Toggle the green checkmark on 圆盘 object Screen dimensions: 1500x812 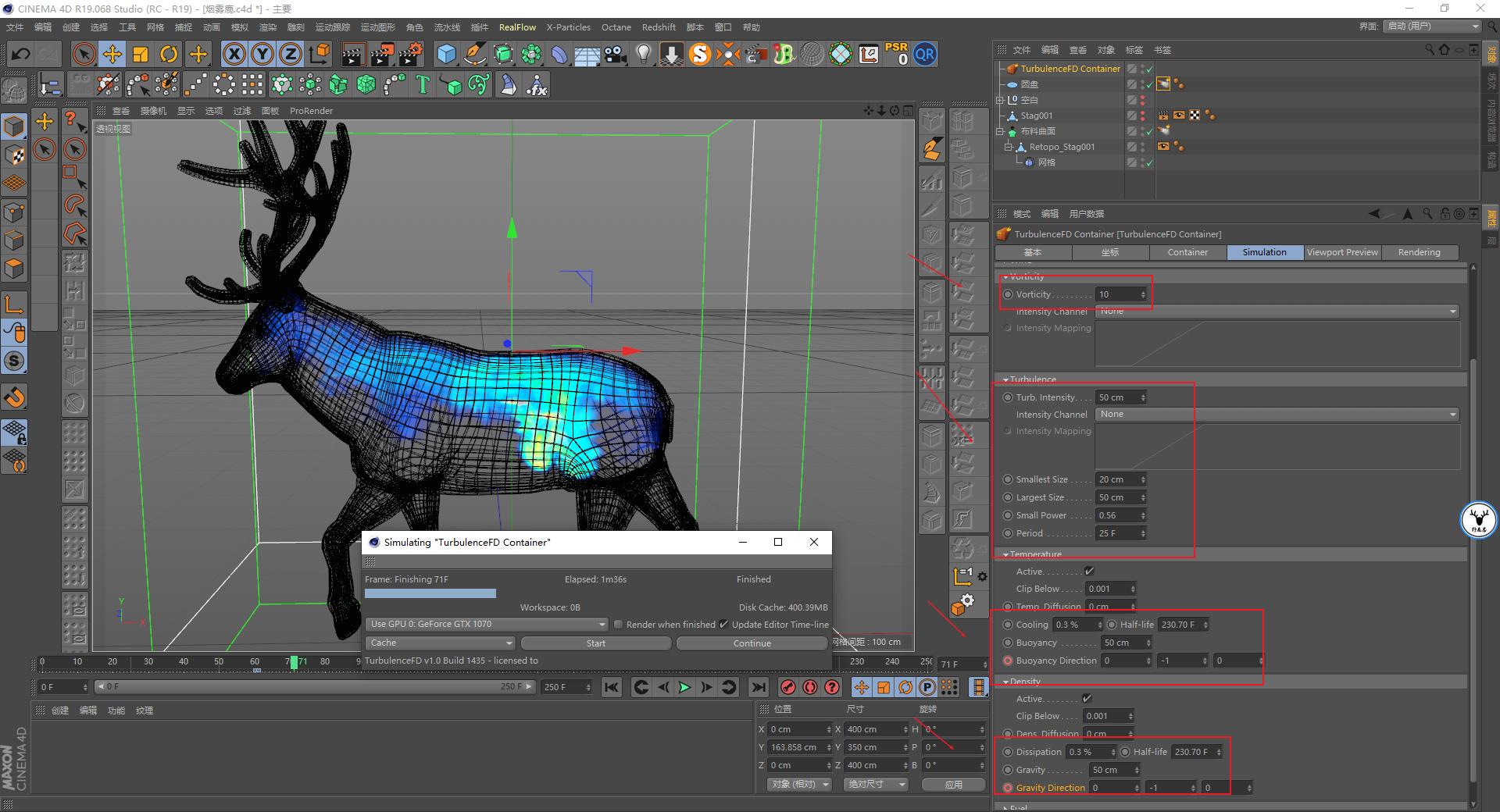(1151, 84)
